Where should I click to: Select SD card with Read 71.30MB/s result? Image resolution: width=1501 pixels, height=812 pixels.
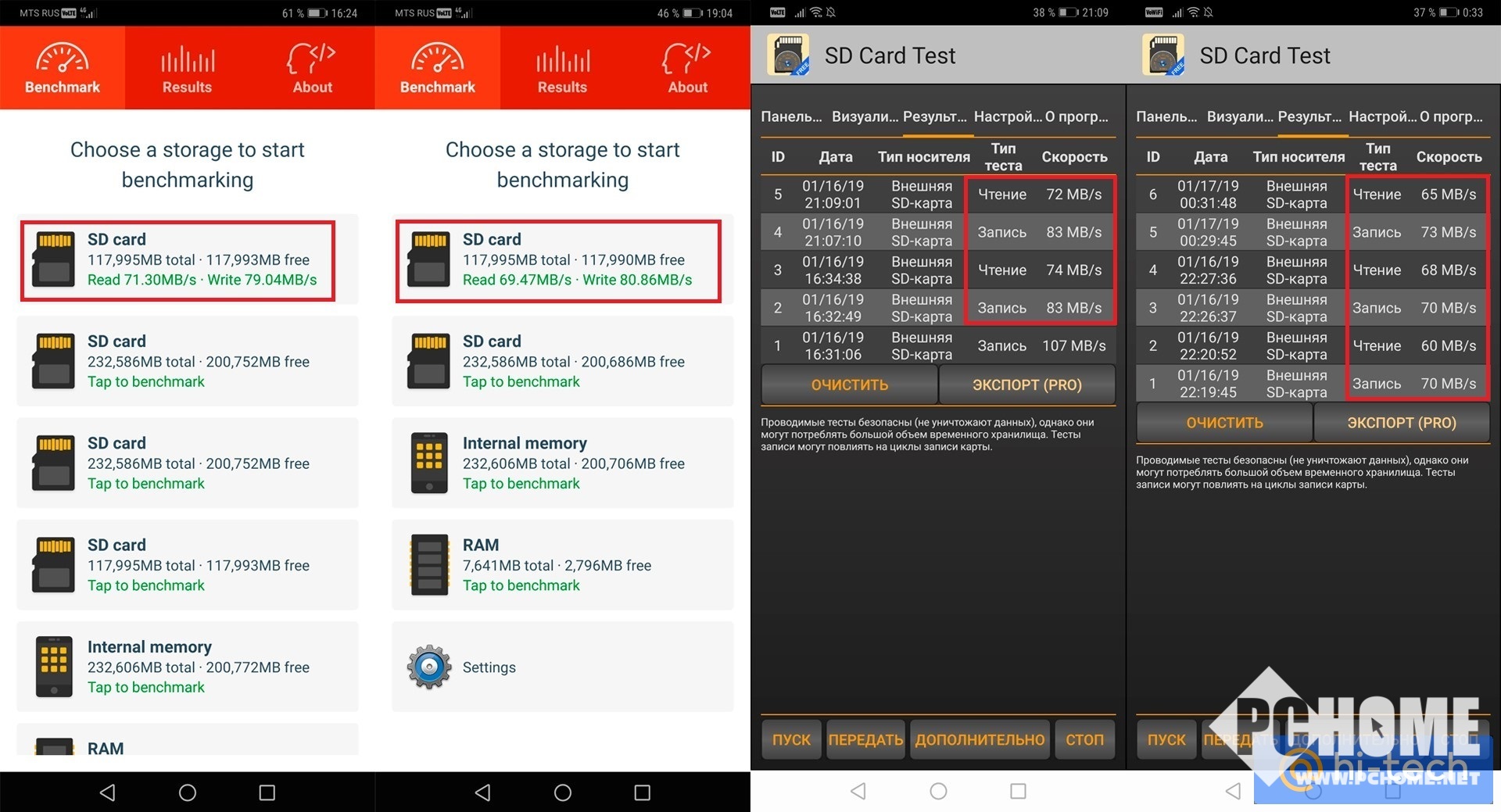178,260
